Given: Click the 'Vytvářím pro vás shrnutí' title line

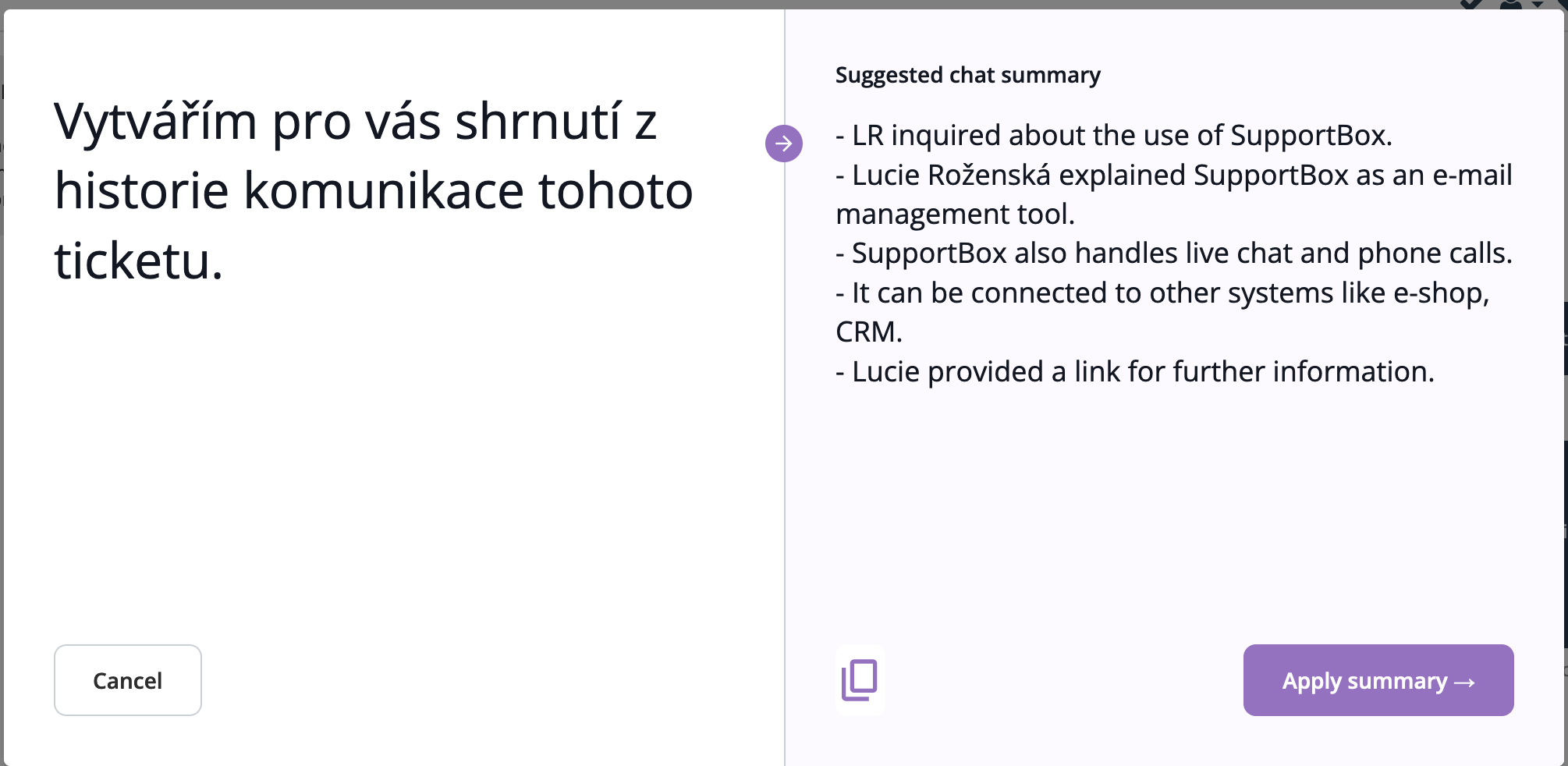Looking at the screenshot, I should pos(355,122).
